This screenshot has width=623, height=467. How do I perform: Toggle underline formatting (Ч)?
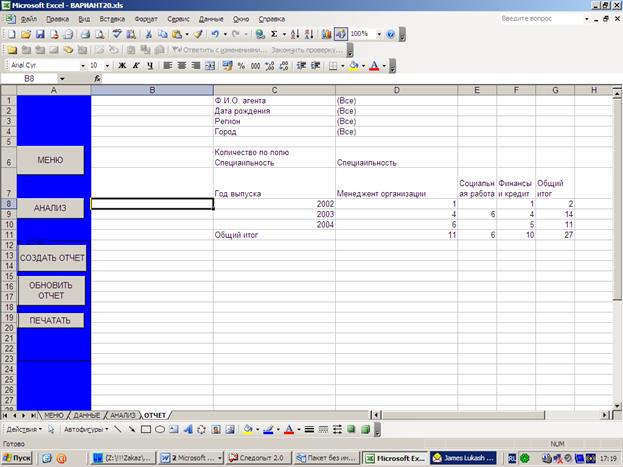click(149, 65)
